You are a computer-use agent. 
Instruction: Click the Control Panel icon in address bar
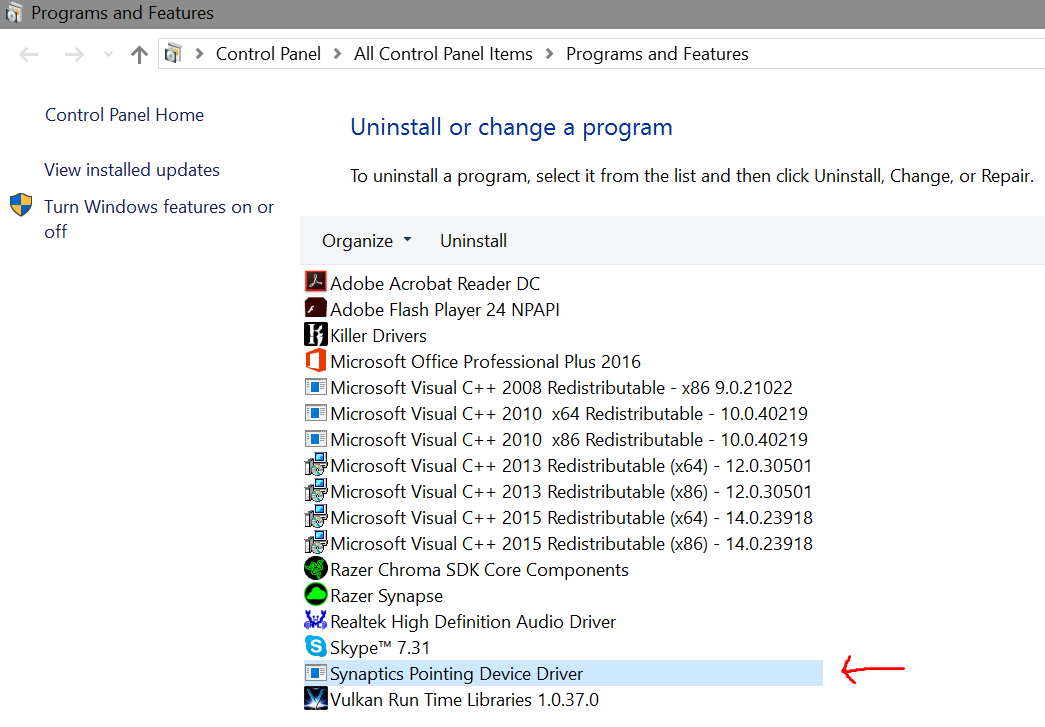(173, 53)
